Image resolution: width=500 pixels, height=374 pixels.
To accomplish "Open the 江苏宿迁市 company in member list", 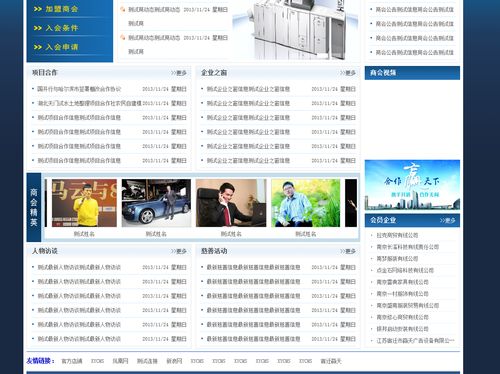I will 415,341.
